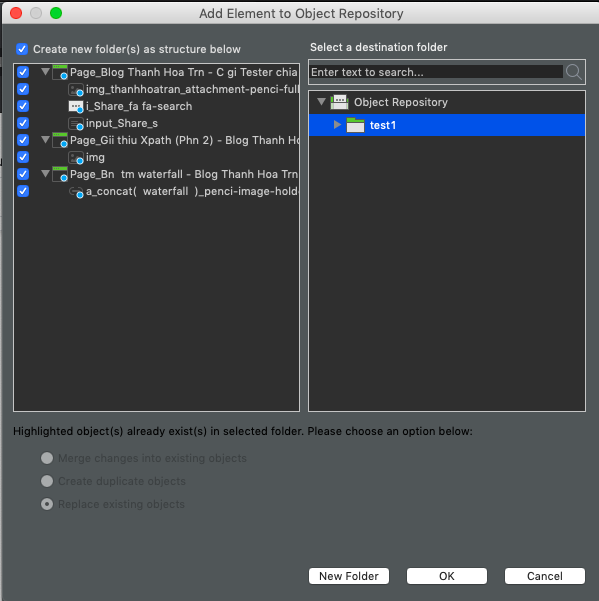The image size is (599, 601).
Task: Collapse the Page_Gii thiu Xpath node
Action: (45, 140)
